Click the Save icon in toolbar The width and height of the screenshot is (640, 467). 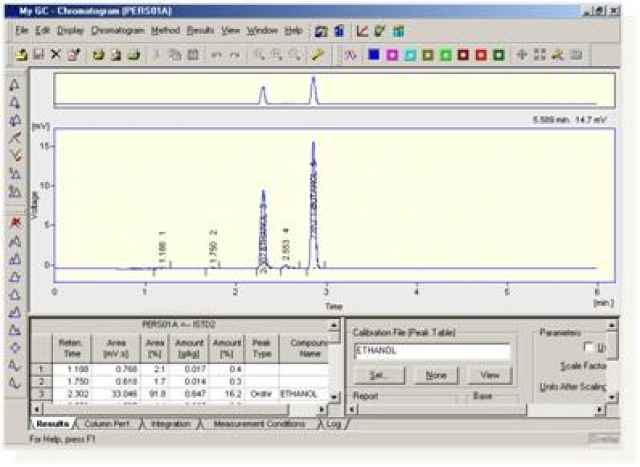[x=38, y=54]
